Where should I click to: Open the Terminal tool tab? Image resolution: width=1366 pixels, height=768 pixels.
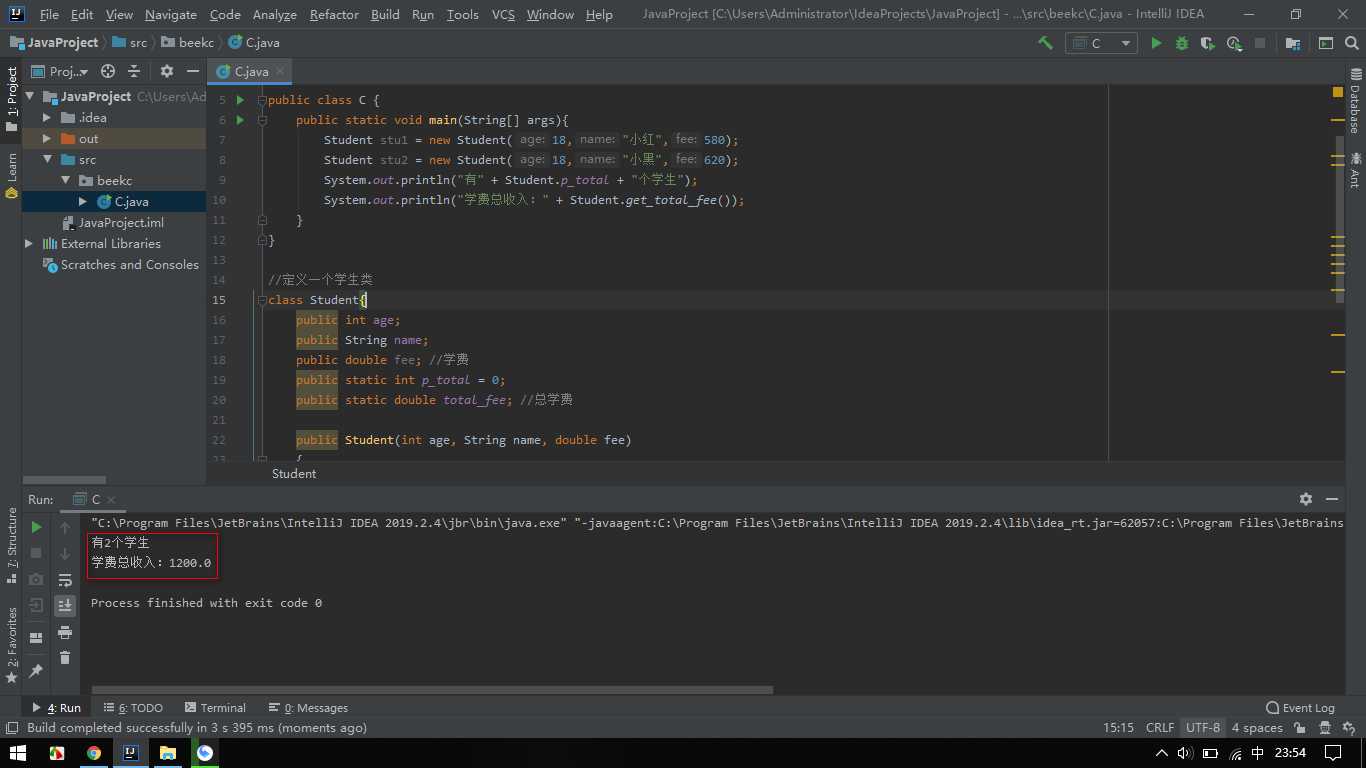coord(214,707)
